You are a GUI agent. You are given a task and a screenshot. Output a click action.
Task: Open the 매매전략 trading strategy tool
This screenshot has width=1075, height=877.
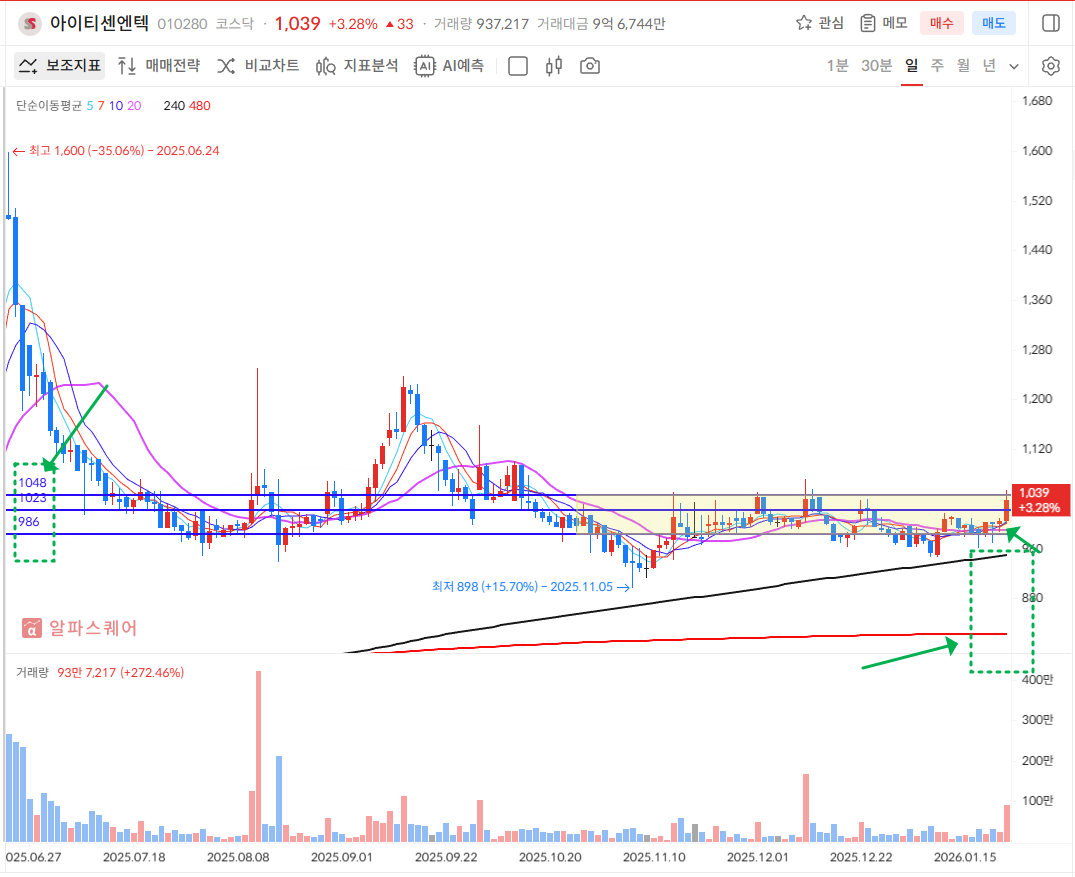pos(159,66)
